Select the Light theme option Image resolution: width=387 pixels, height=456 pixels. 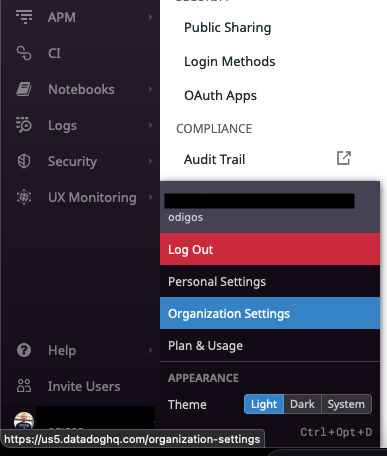[264, 404]
